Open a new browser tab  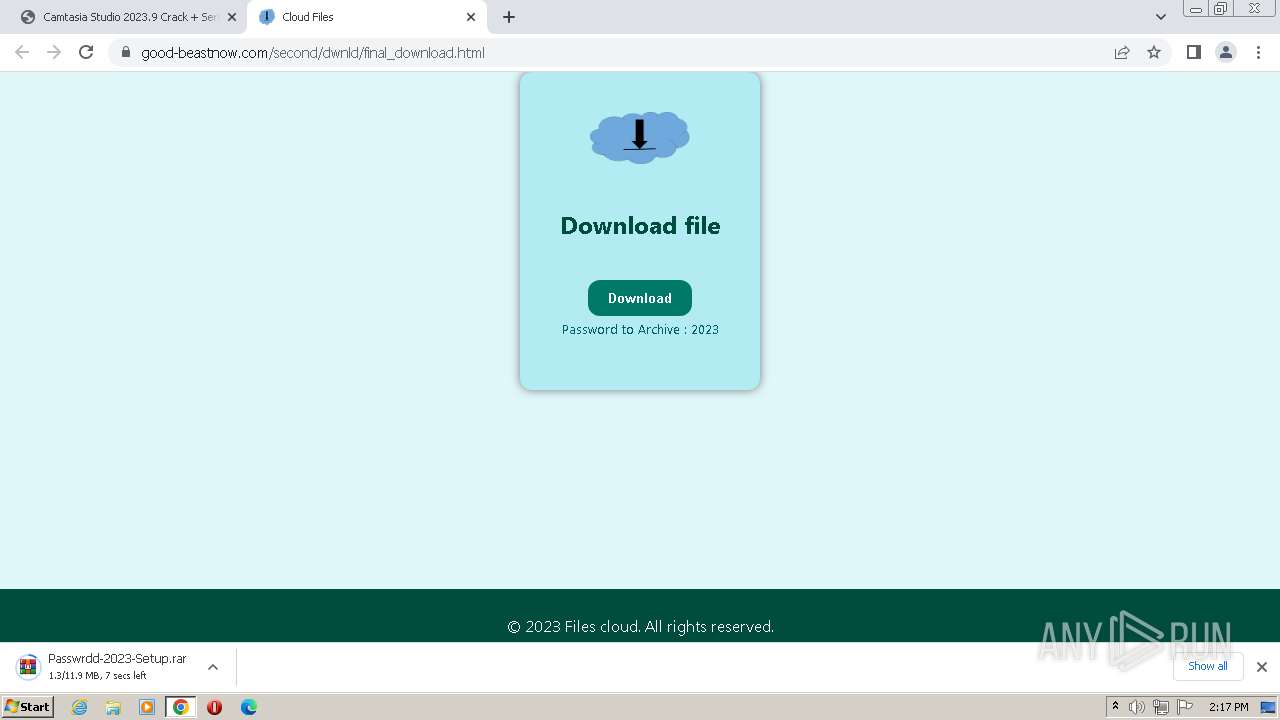coord(509,17)
